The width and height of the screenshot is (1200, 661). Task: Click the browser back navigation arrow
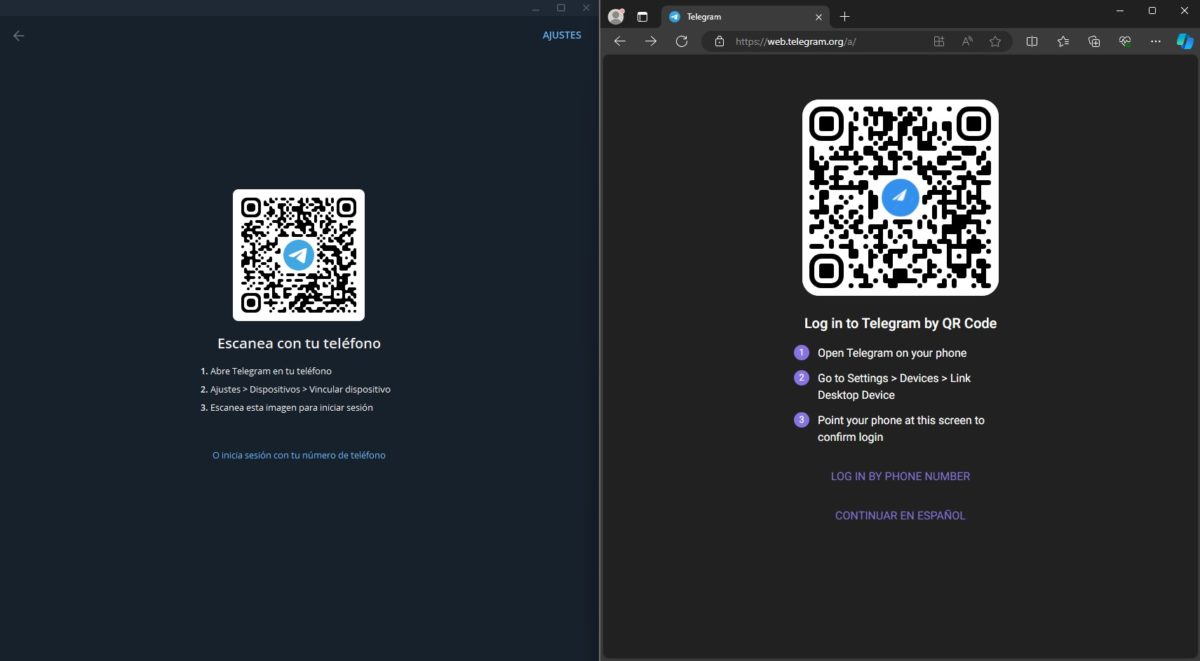click(619, 41)
